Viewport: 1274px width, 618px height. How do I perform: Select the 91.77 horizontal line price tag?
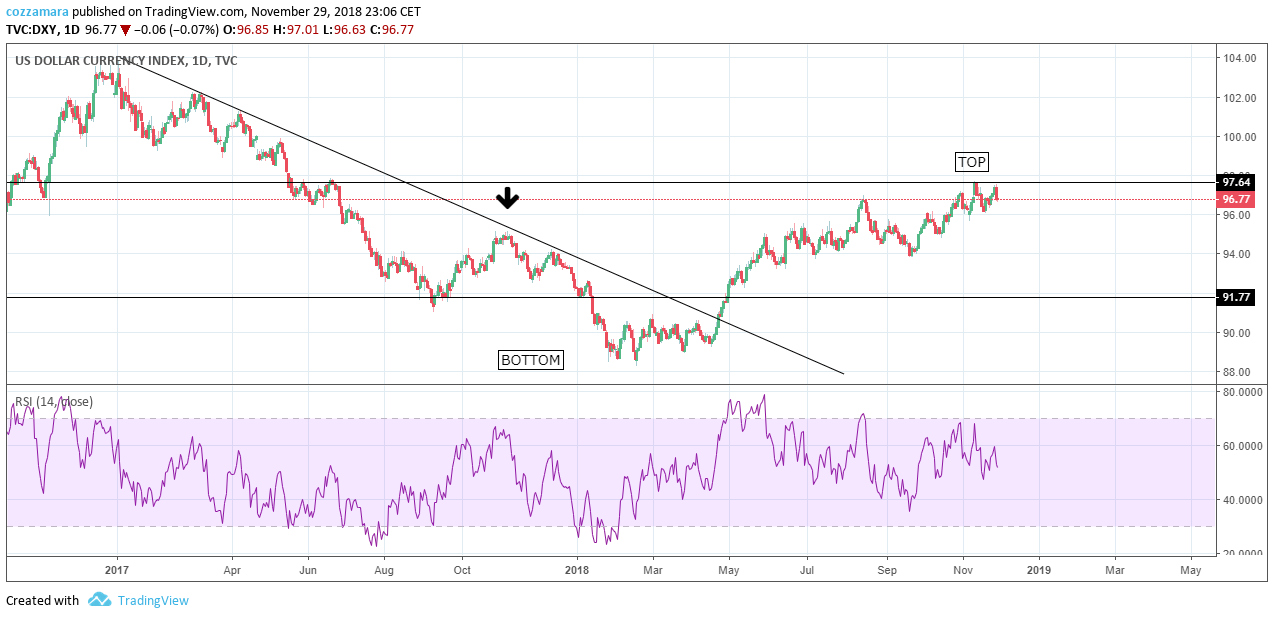[x=1236, y=297]
